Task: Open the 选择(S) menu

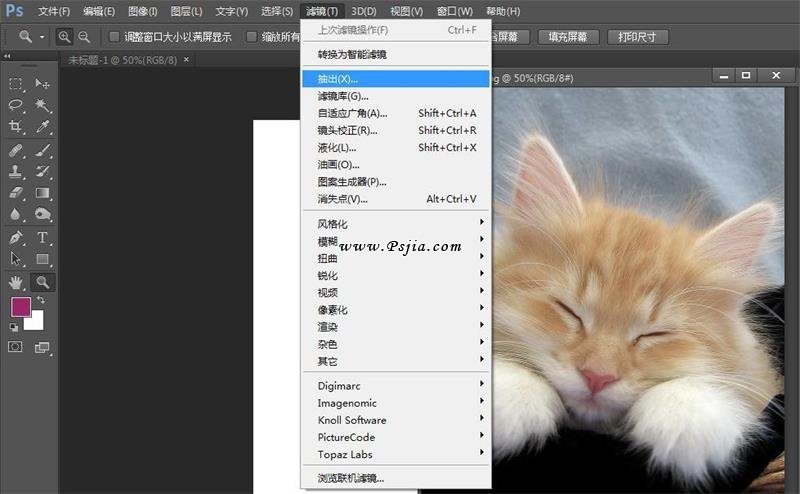Action: [277, 11]
